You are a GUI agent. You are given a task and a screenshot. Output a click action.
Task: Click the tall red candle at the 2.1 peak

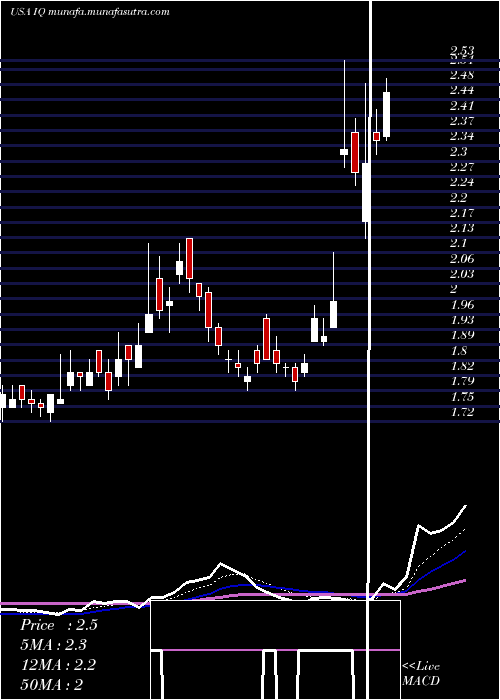(x=190, y=258)
